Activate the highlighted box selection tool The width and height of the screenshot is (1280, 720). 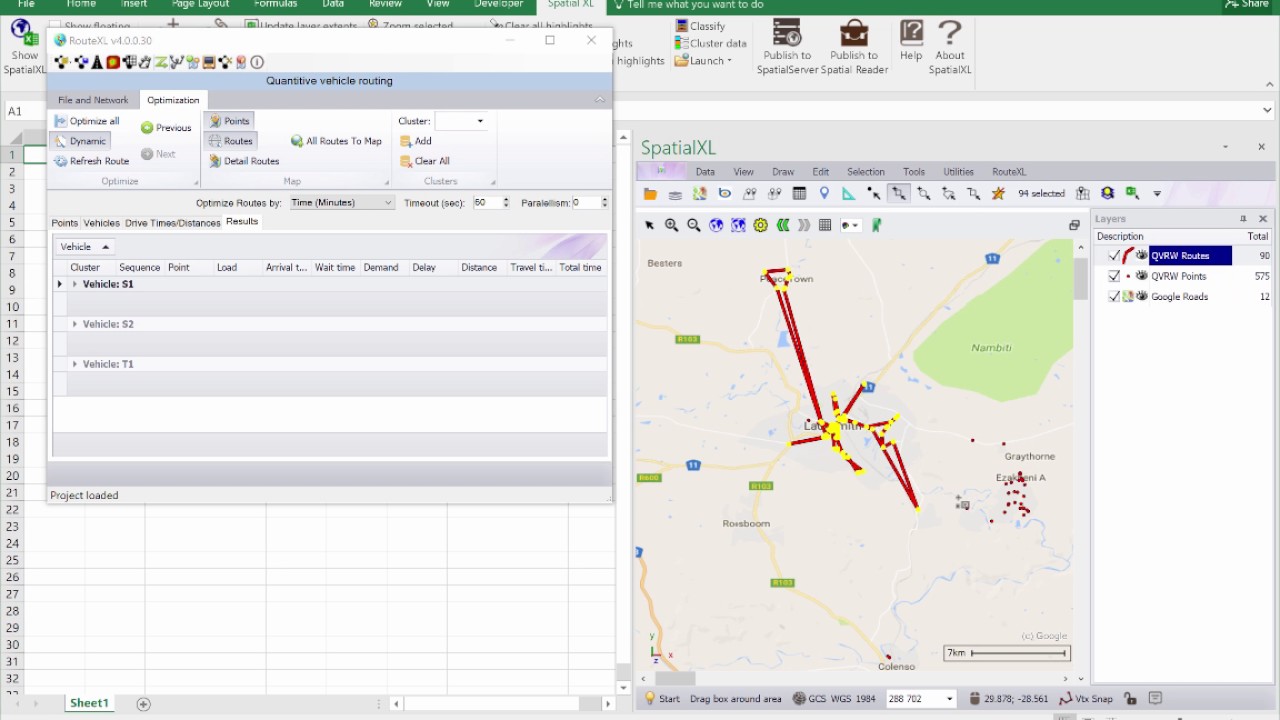coord(898,194)
